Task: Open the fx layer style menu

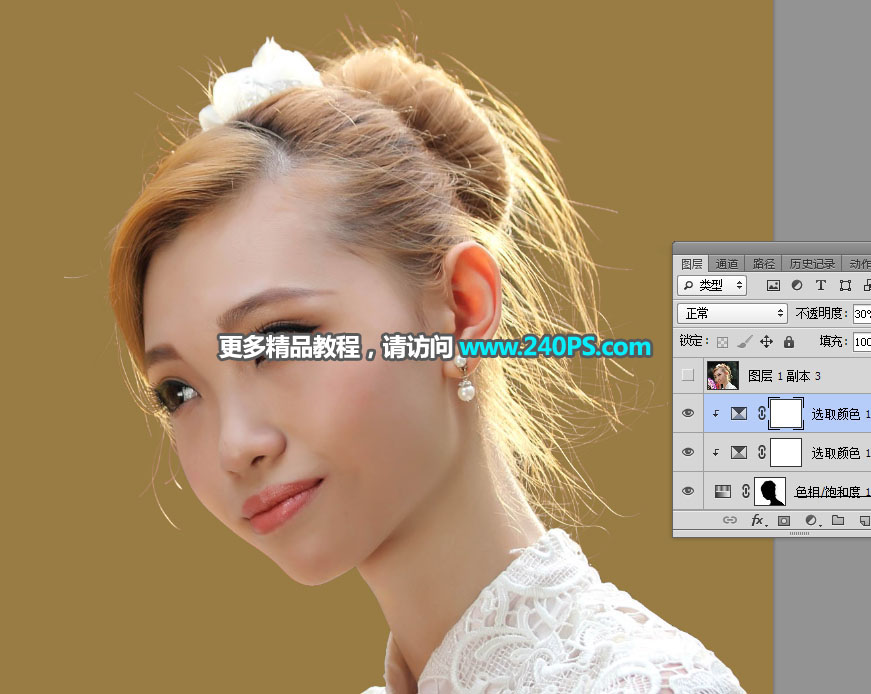Action: pyautogui.click(x=758, y=520)
